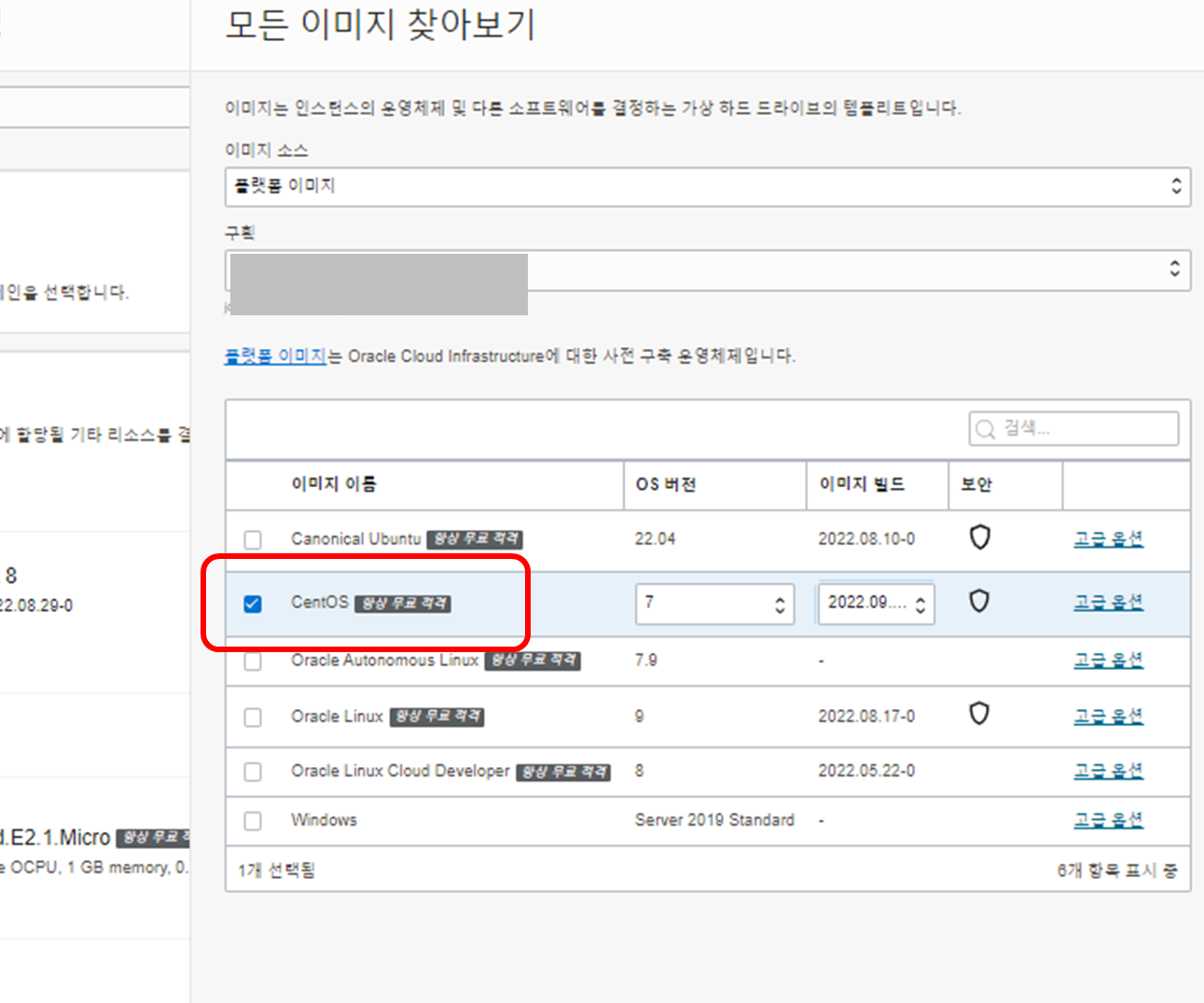Click the free-tier badge beside Oracle Linux Cloud Developer
The image size is (1204, 1003).
pyautogui.click(x=563, y=773)
